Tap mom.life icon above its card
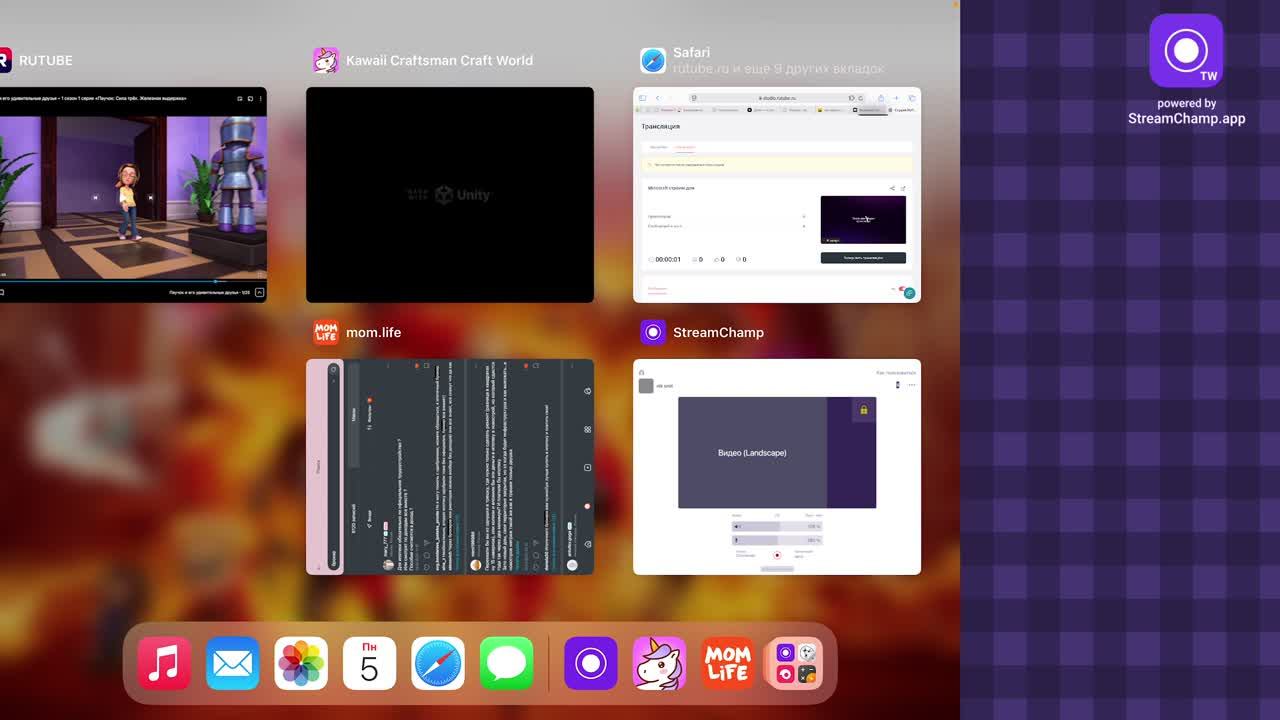This screenshot has width=1280, height=720. [326, 332]
